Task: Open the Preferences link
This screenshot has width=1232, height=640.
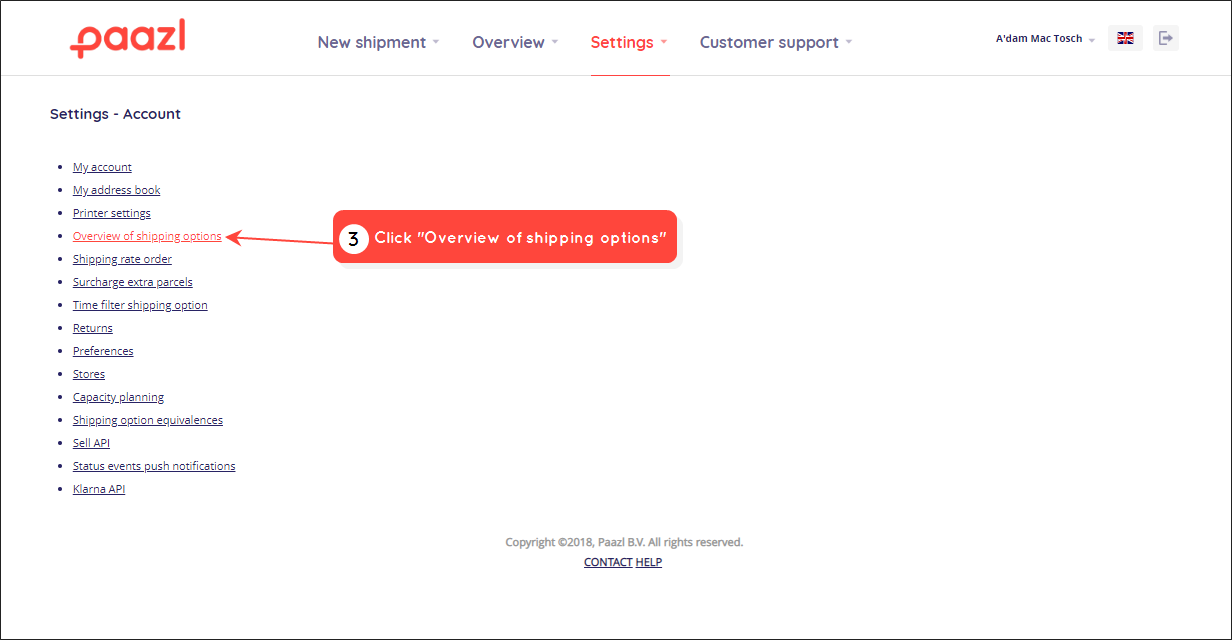Action: pyautogui.click(x=103, y=351)
